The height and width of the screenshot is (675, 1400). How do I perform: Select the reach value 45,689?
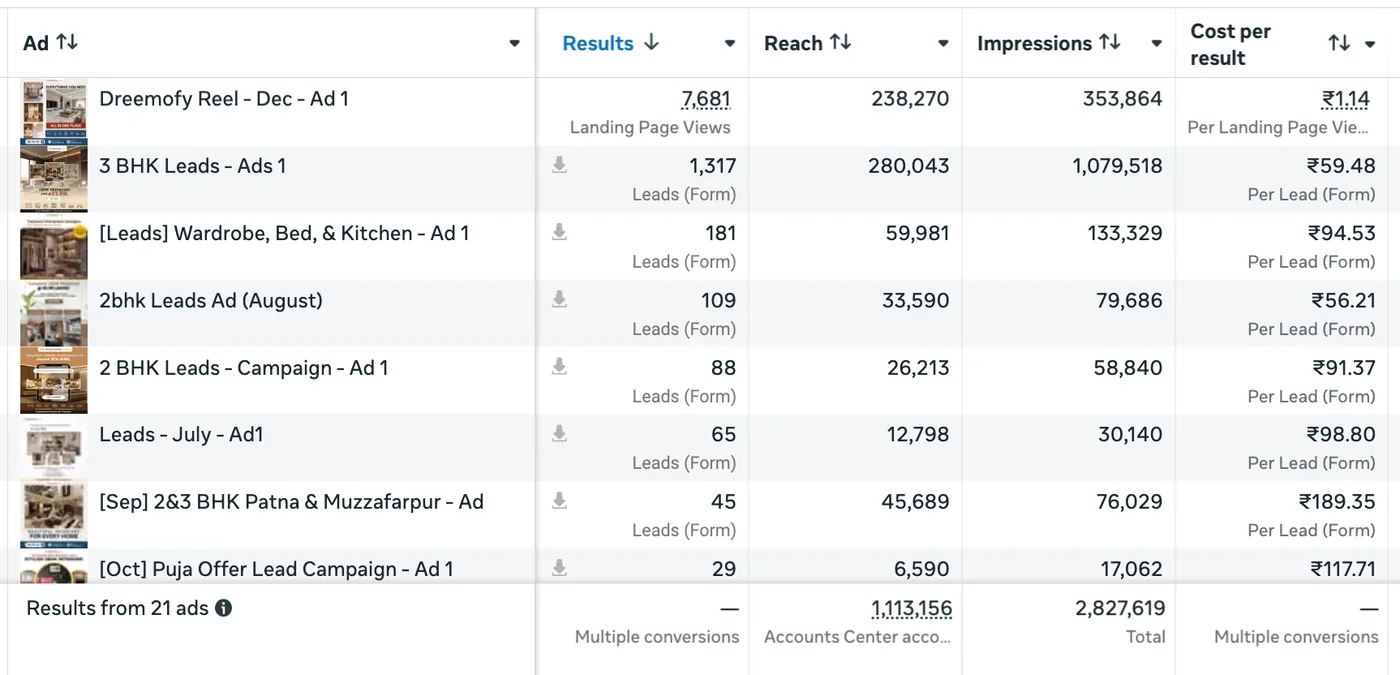click(x=915, y=502)
